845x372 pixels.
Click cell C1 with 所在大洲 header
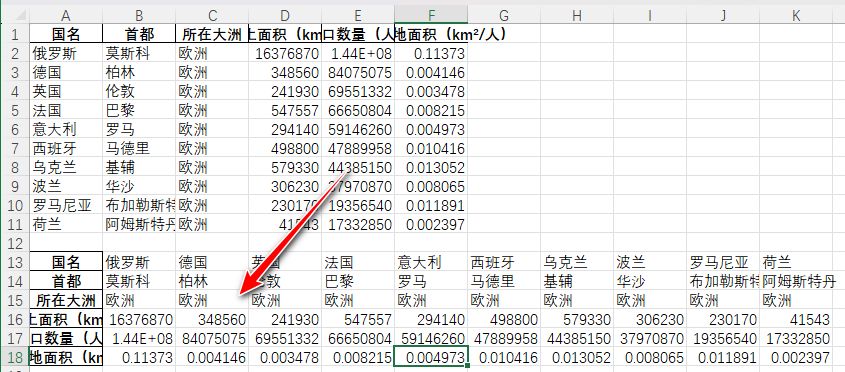tap(212, 34)
